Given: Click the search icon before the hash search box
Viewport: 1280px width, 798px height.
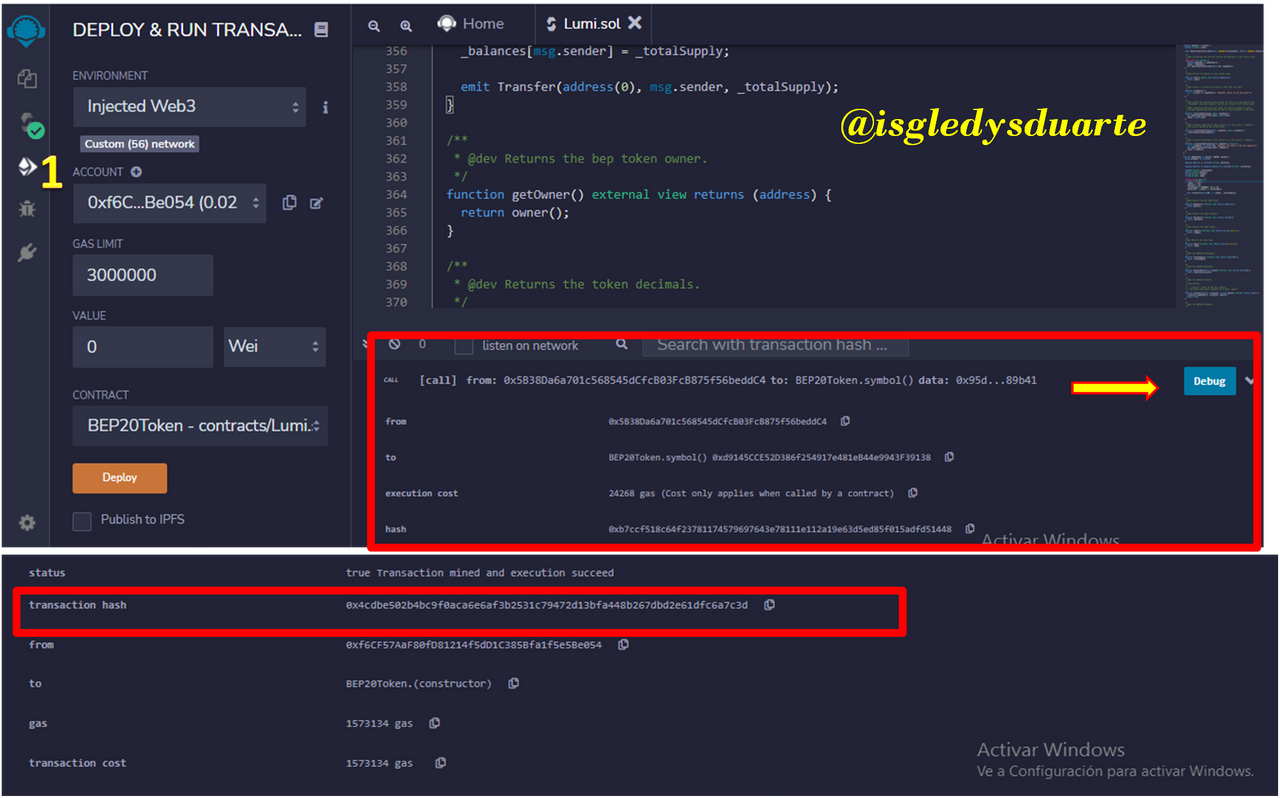Looking at the screenshot, I should coord(622,344).
